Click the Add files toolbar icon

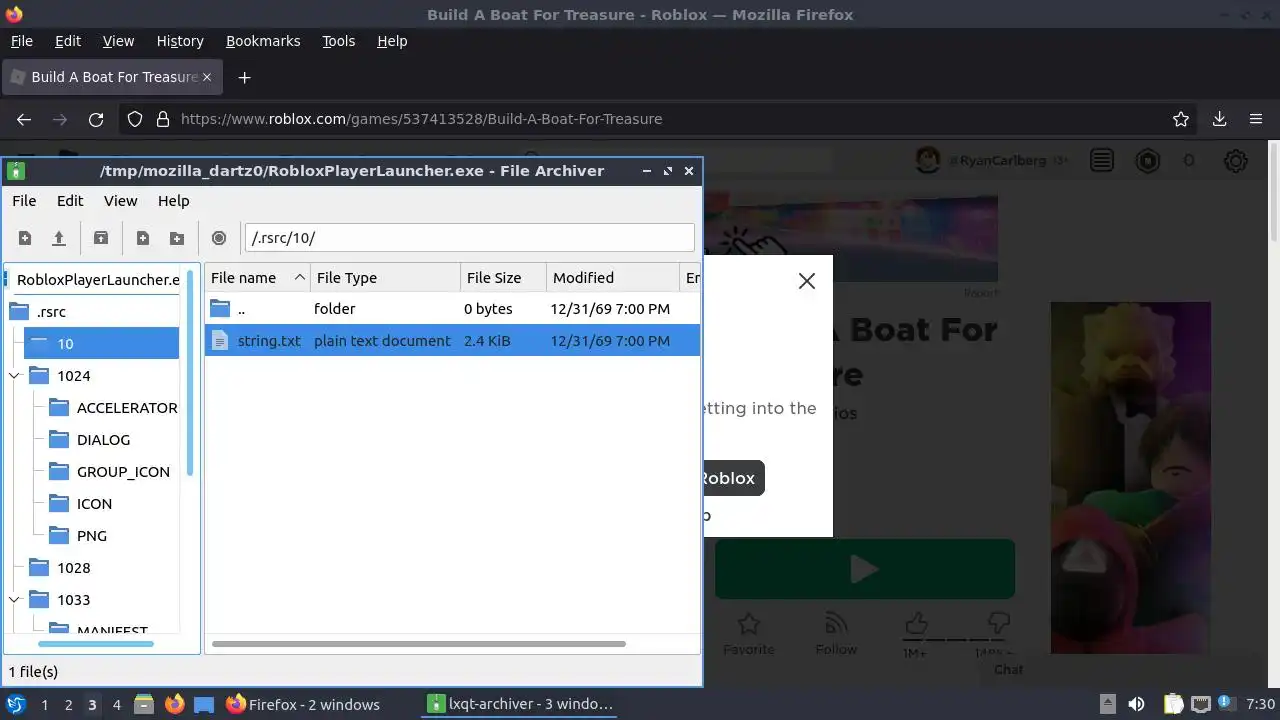(143, 238)
